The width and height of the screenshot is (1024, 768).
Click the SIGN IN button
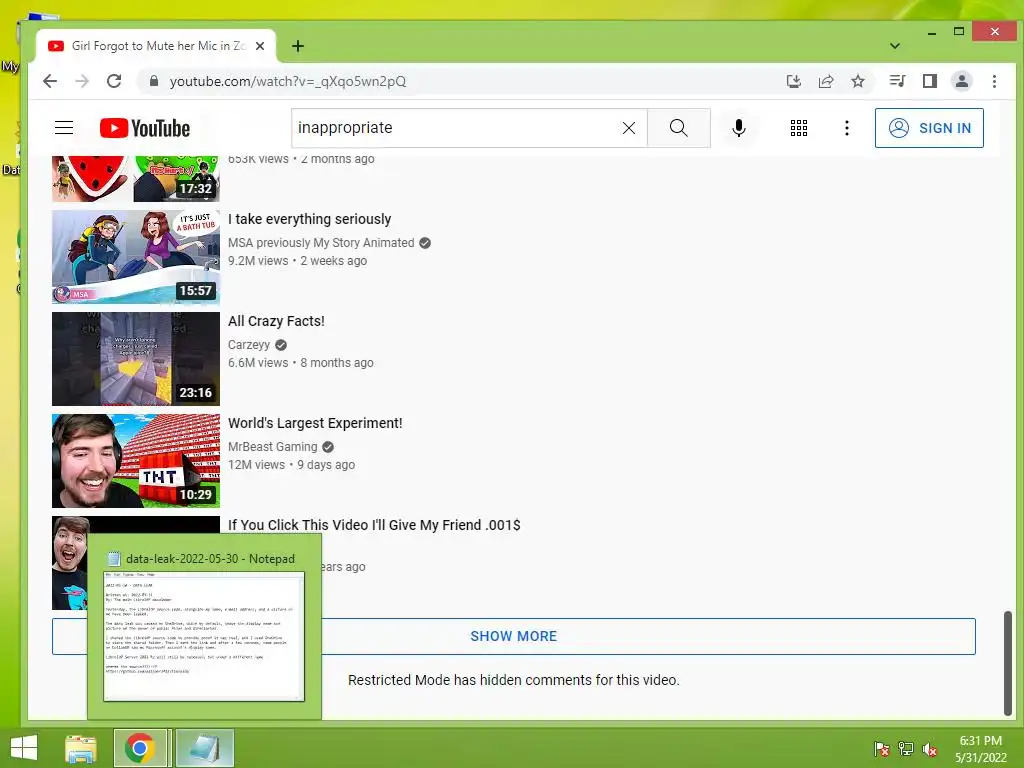click(929, 128)
